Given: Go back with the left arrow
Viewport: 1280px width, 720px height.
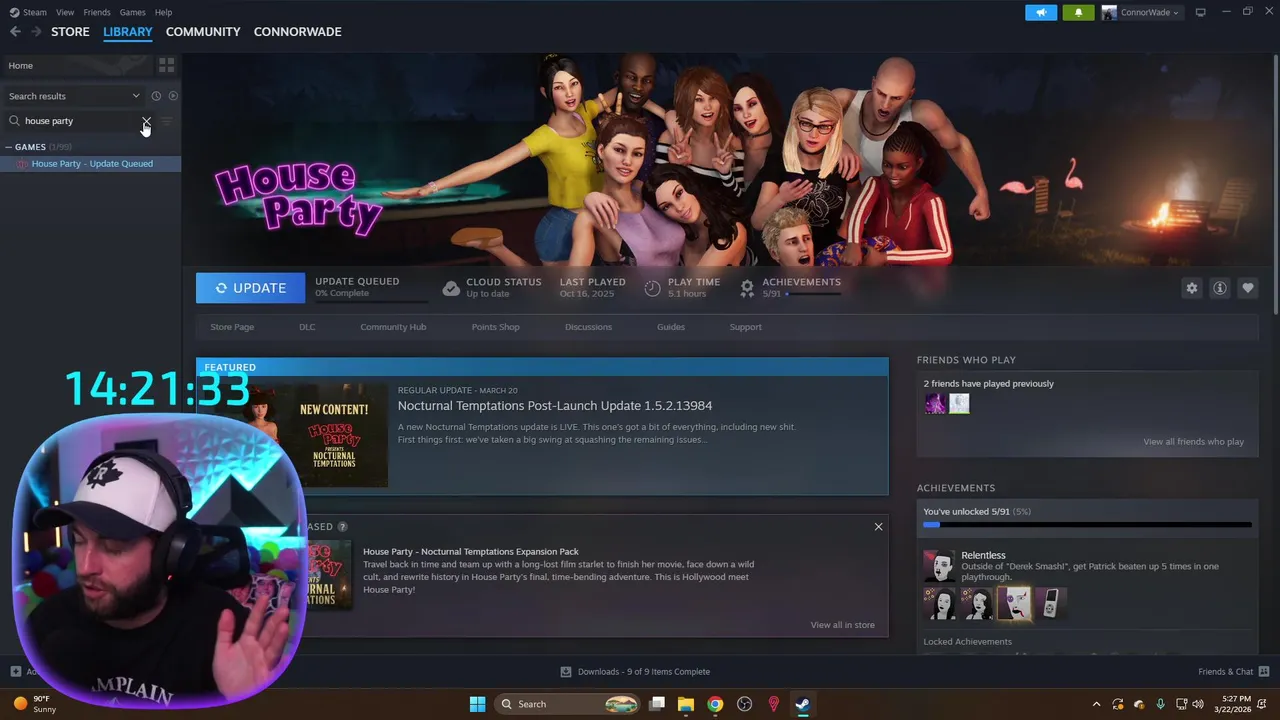Looking at the screenshot, I should [x=15, y=32].
